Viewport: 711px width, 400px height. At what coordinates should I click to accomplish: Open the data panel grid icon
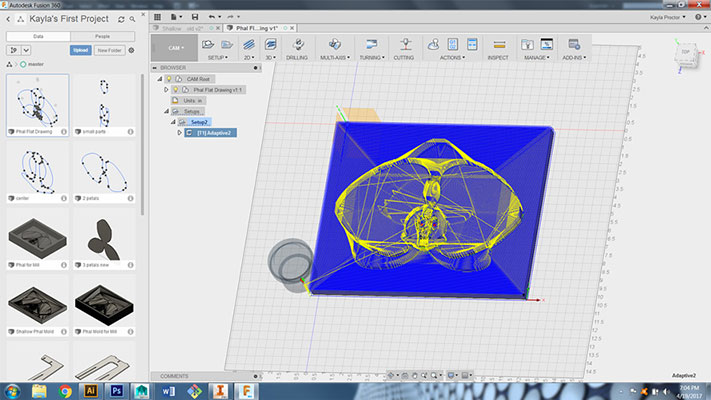point(157,17)
